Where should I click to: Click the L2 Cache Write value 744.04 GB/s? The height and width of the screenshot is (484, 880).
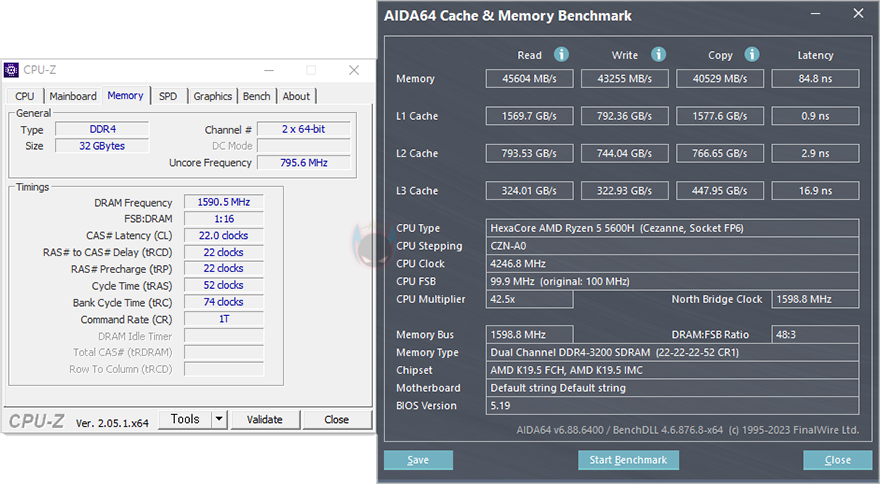pyautogui.click(x=625, y=153)
